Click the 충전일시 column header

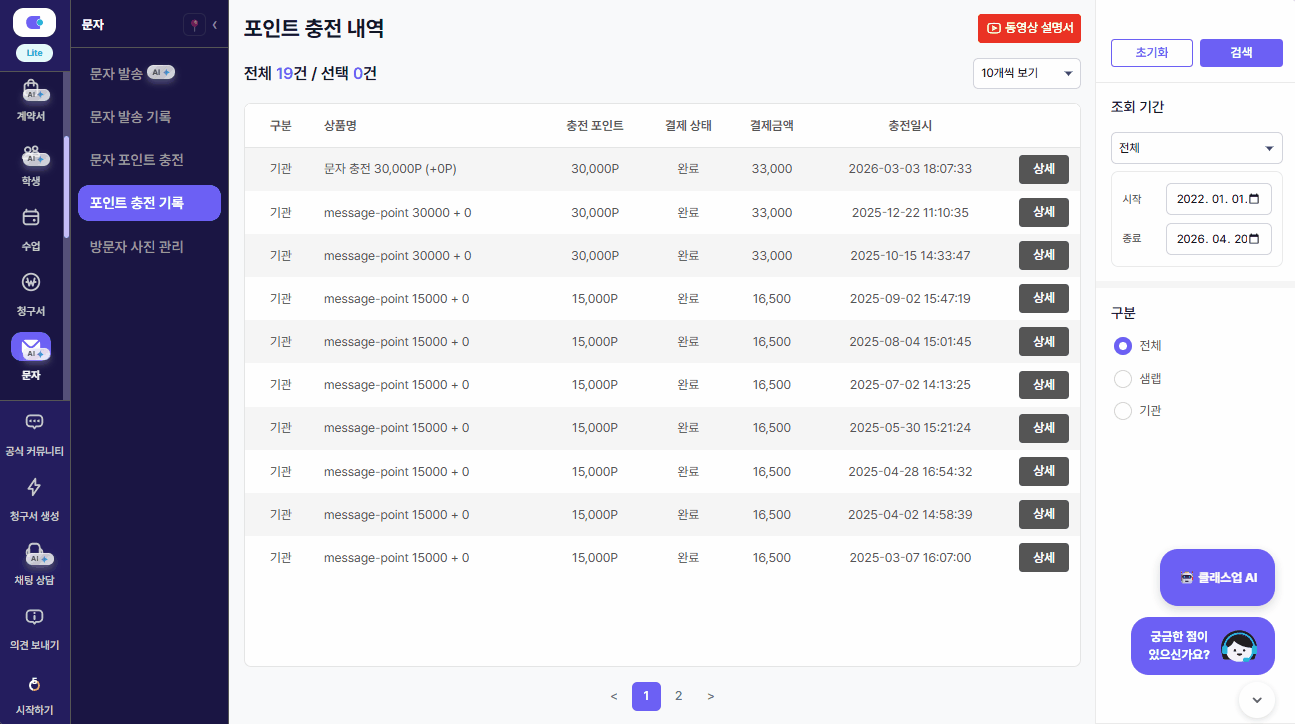910,126
